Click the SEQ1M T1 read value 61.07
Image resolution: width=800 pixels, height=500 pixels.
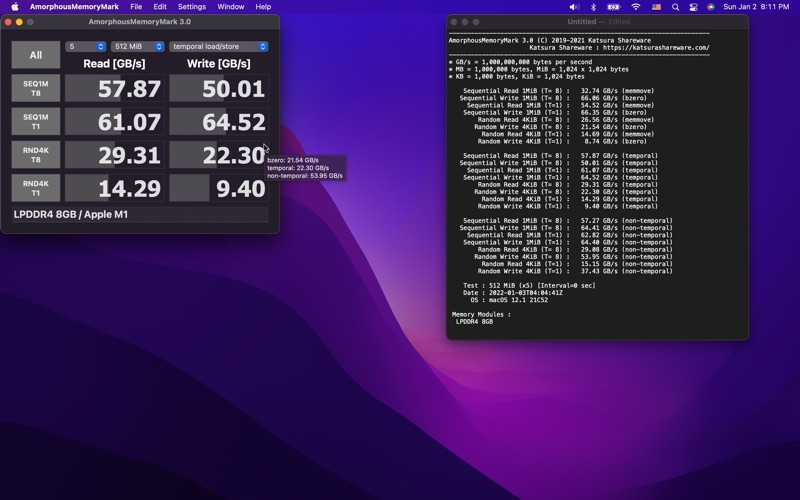click(115, 121)
